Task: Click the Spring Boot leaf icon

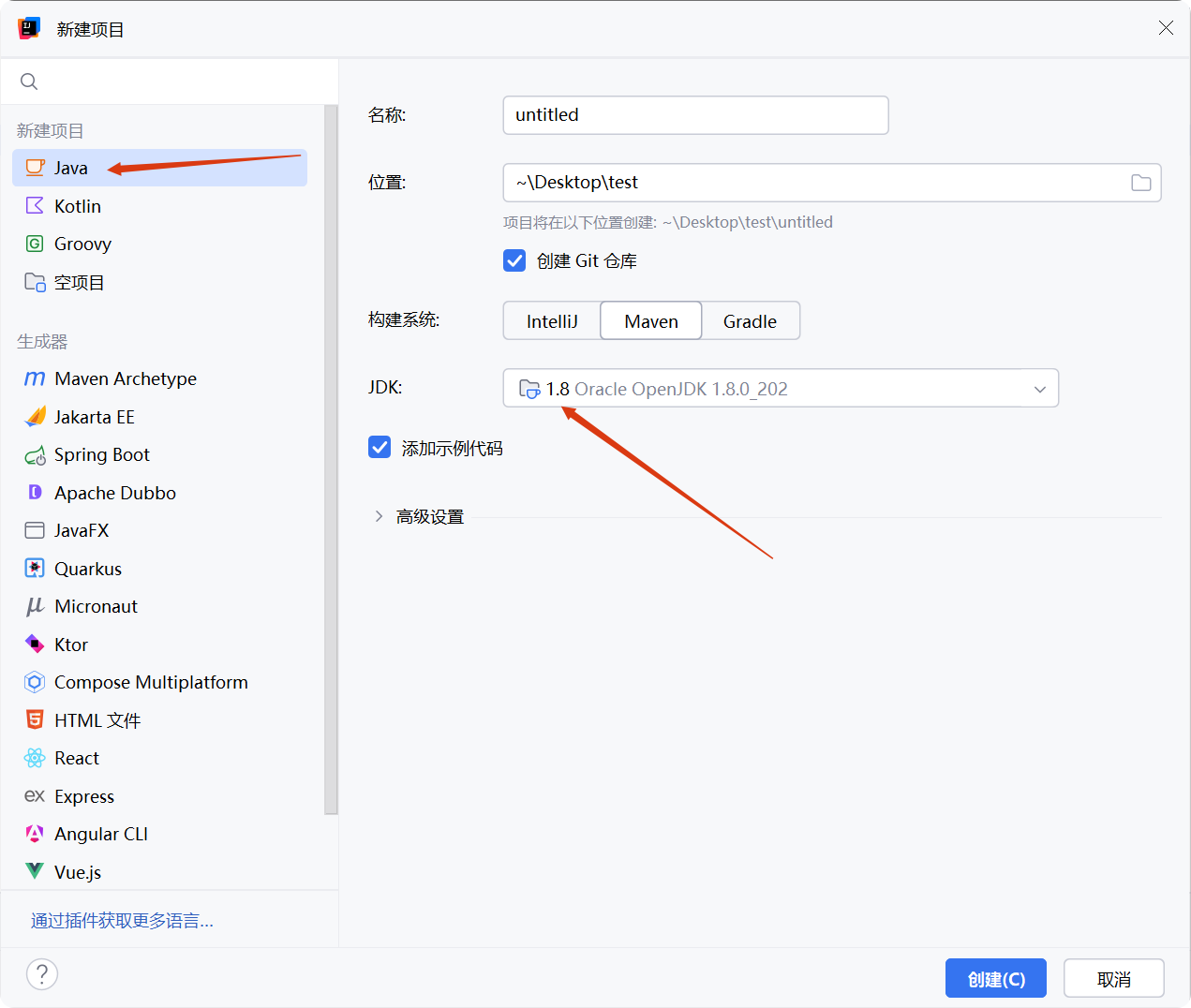Action: coord(35,455)
